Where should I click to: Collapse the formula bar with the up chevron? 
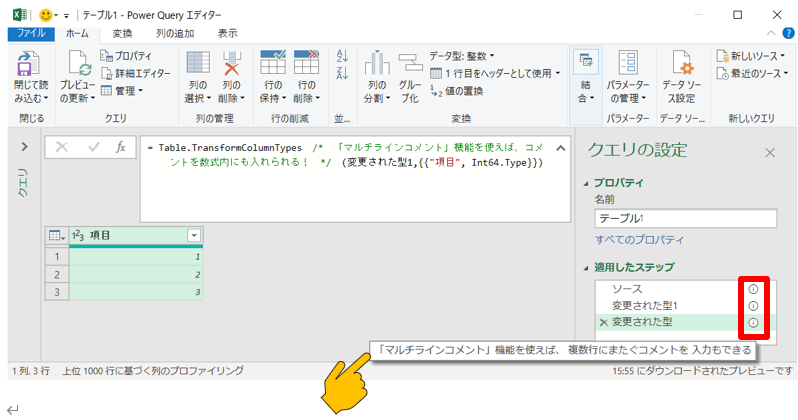[560, 148]
